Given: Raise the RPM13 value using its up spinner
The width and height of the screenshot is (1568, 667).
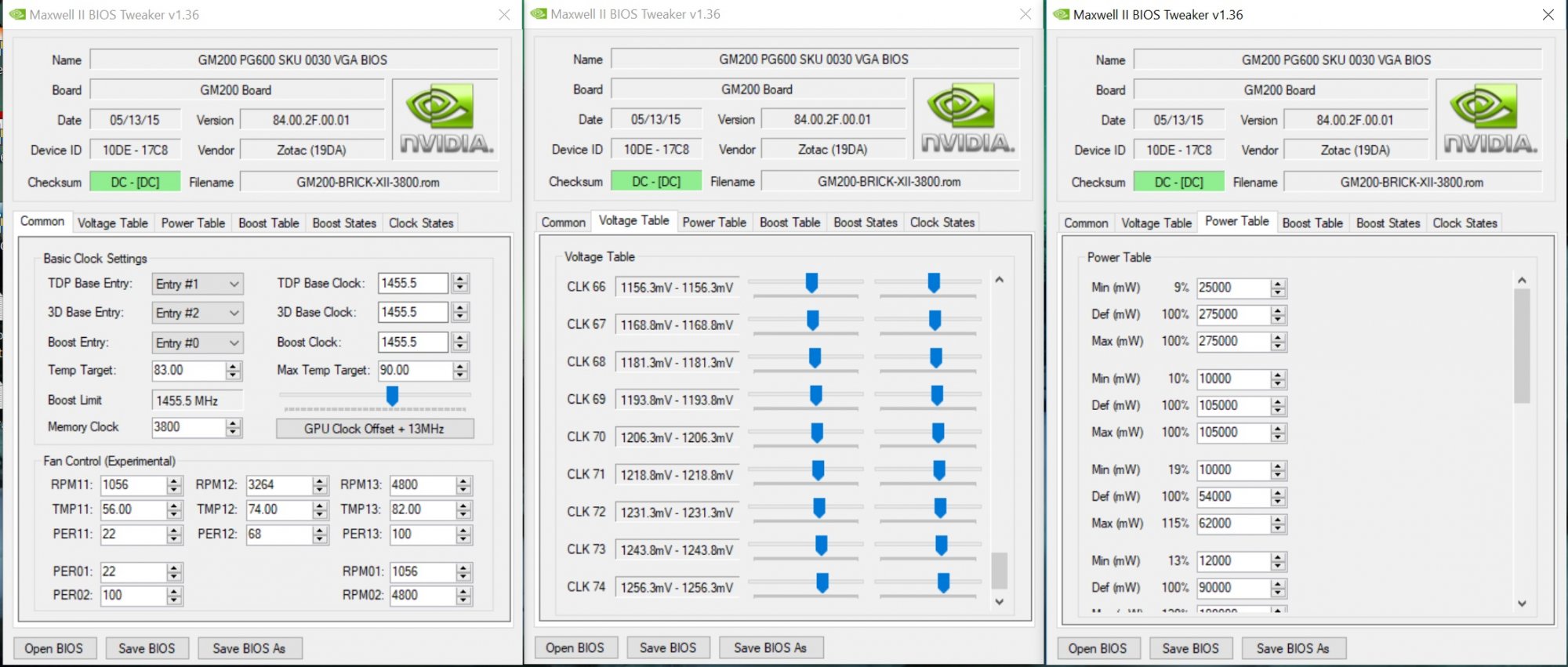Looking at the screenshot, I should [463, 480].
